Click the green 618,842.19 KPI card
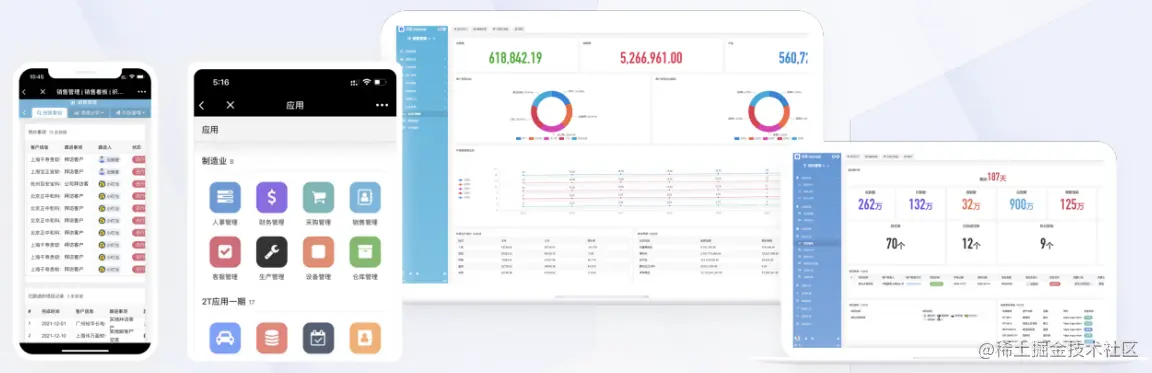Viewport: 1152px width, 373px height. point(515,57)
